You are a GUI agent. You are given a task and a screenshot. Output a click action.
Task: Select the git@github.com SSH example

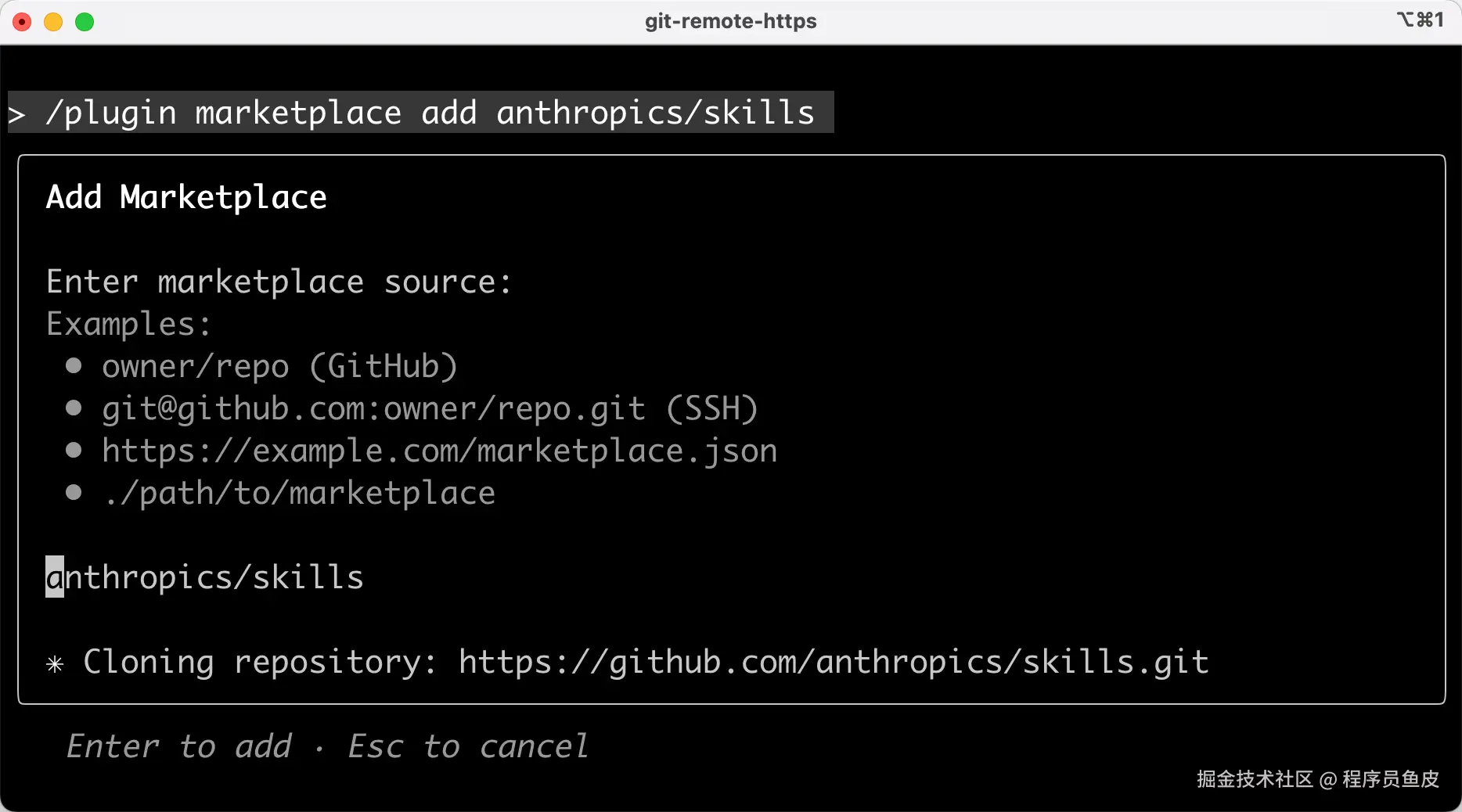(430, 408)
